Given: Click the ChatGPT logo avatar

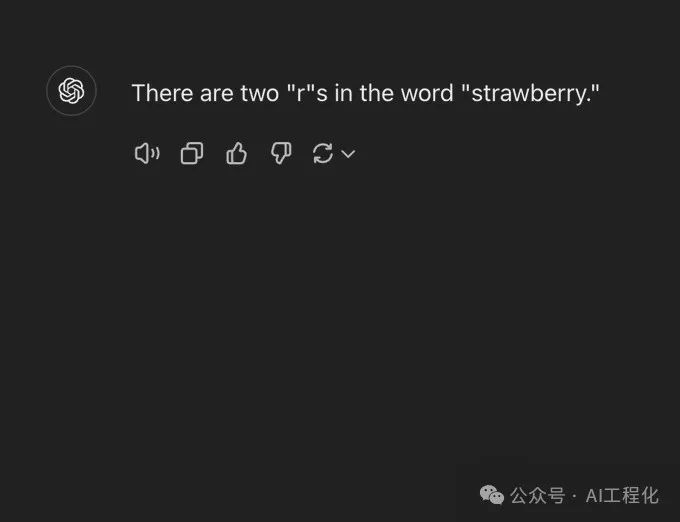Looking at the screenshot, I should point(71,91).
